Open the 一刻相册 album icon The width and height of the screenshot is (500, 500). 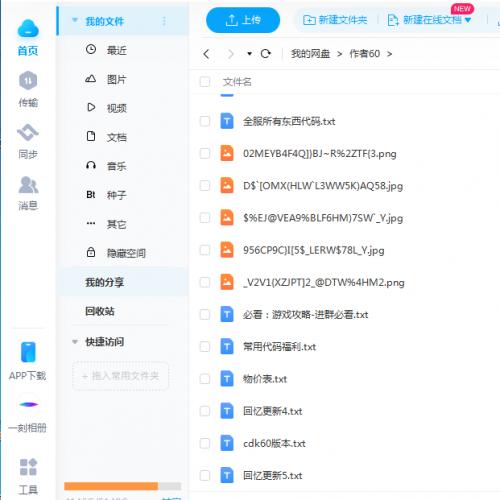tap(29, 404)
